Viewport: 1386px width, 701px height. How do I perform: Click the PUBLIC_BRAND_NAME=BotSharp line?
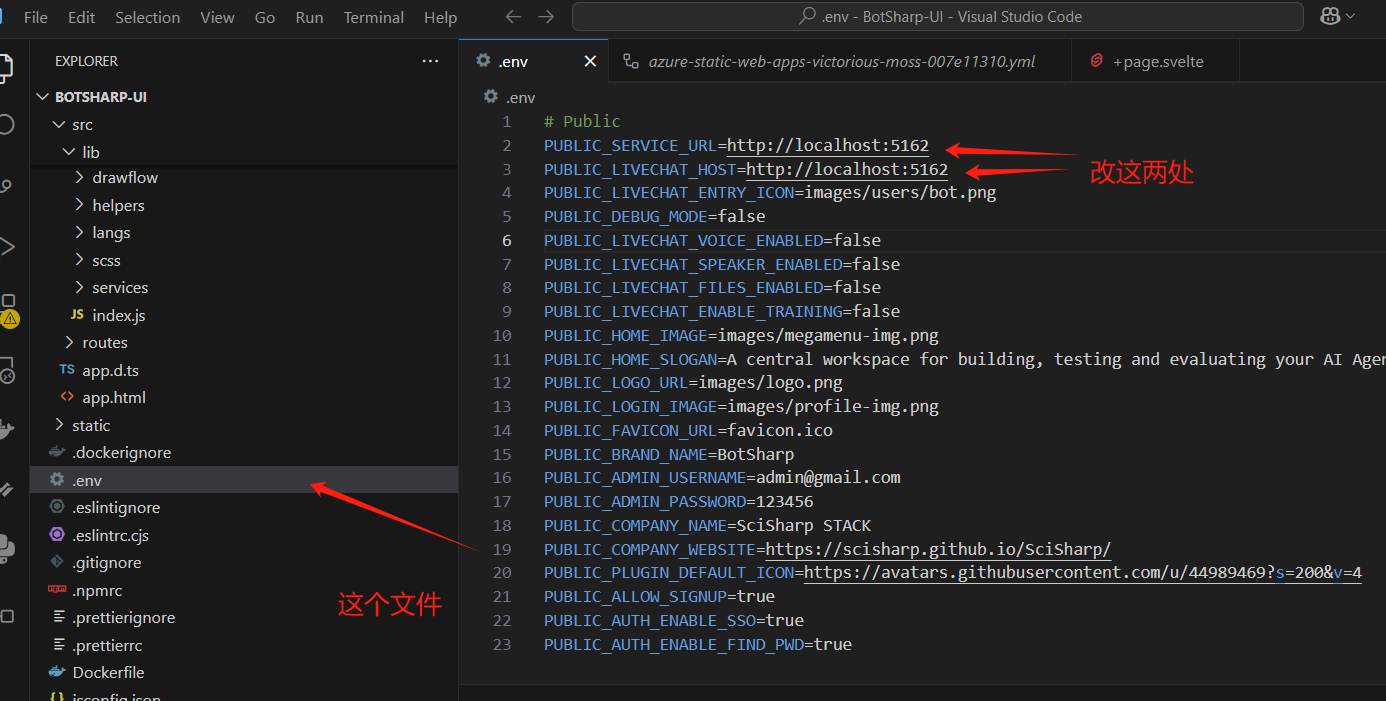point(669,455)
